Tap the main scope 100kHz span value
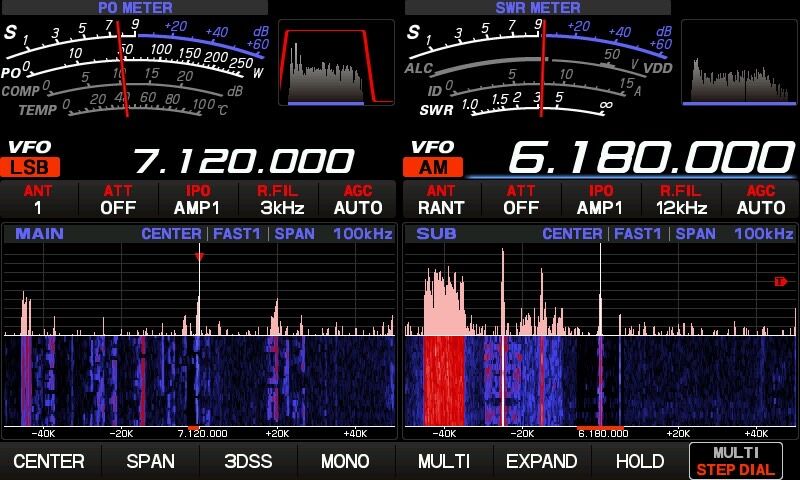This screenshot has width=800, height=480. pyautogui.click(x=363, y=234)
